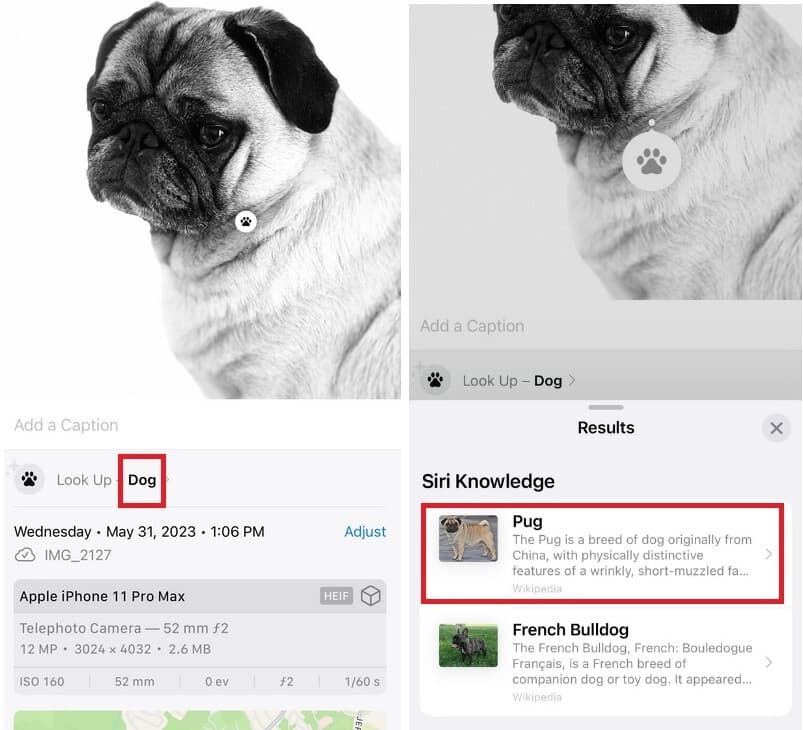This screenshot has height=730, width=803.
Task: Tap the highlighted Dog label
Action: 142,480
